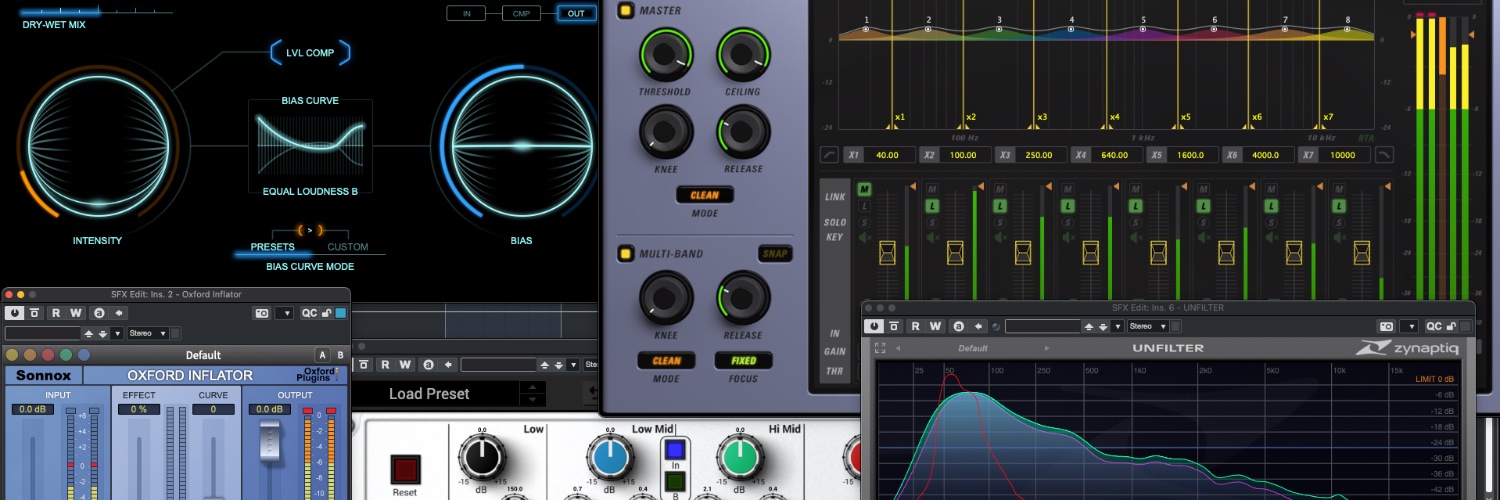The image size is (1500, 500).
Task: Select B setting in Oxford Inflator
Action: pyautogui.click(x=340, y=355)
